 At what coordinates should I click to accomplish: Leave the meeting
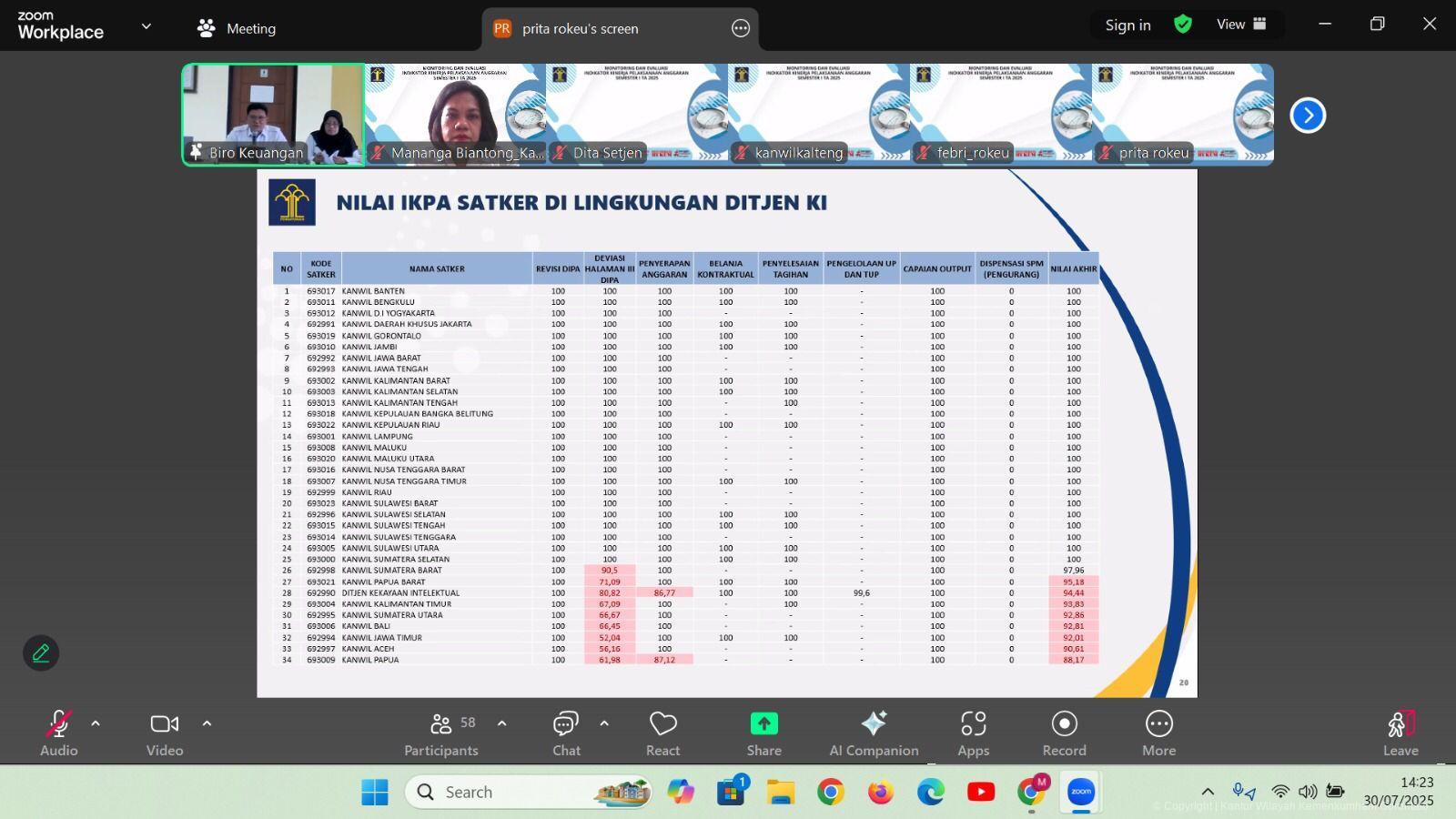[1400, 732]
